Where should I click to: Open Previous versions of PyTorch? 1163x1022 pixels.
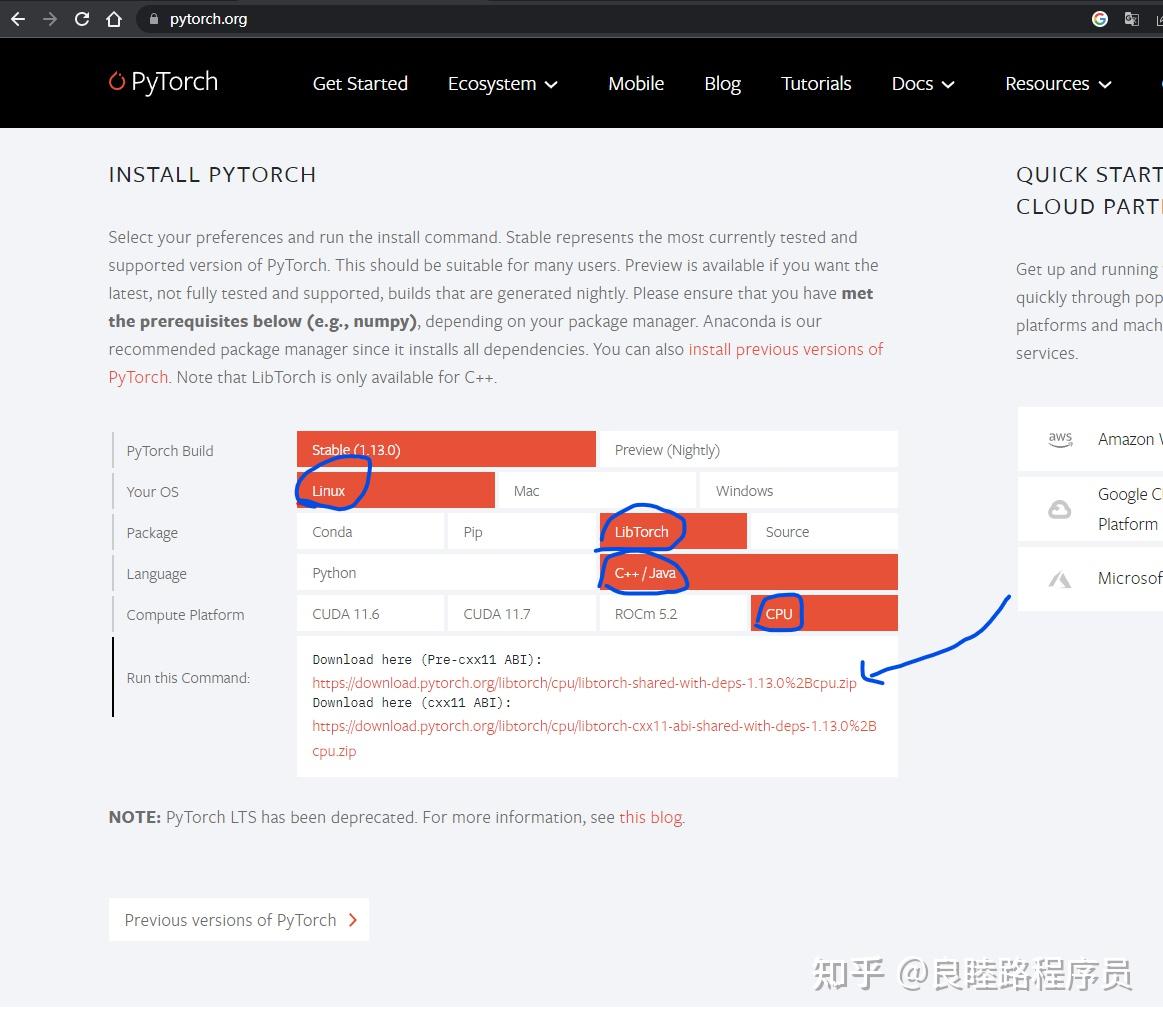pyautogui.click(x=238, y=919)
